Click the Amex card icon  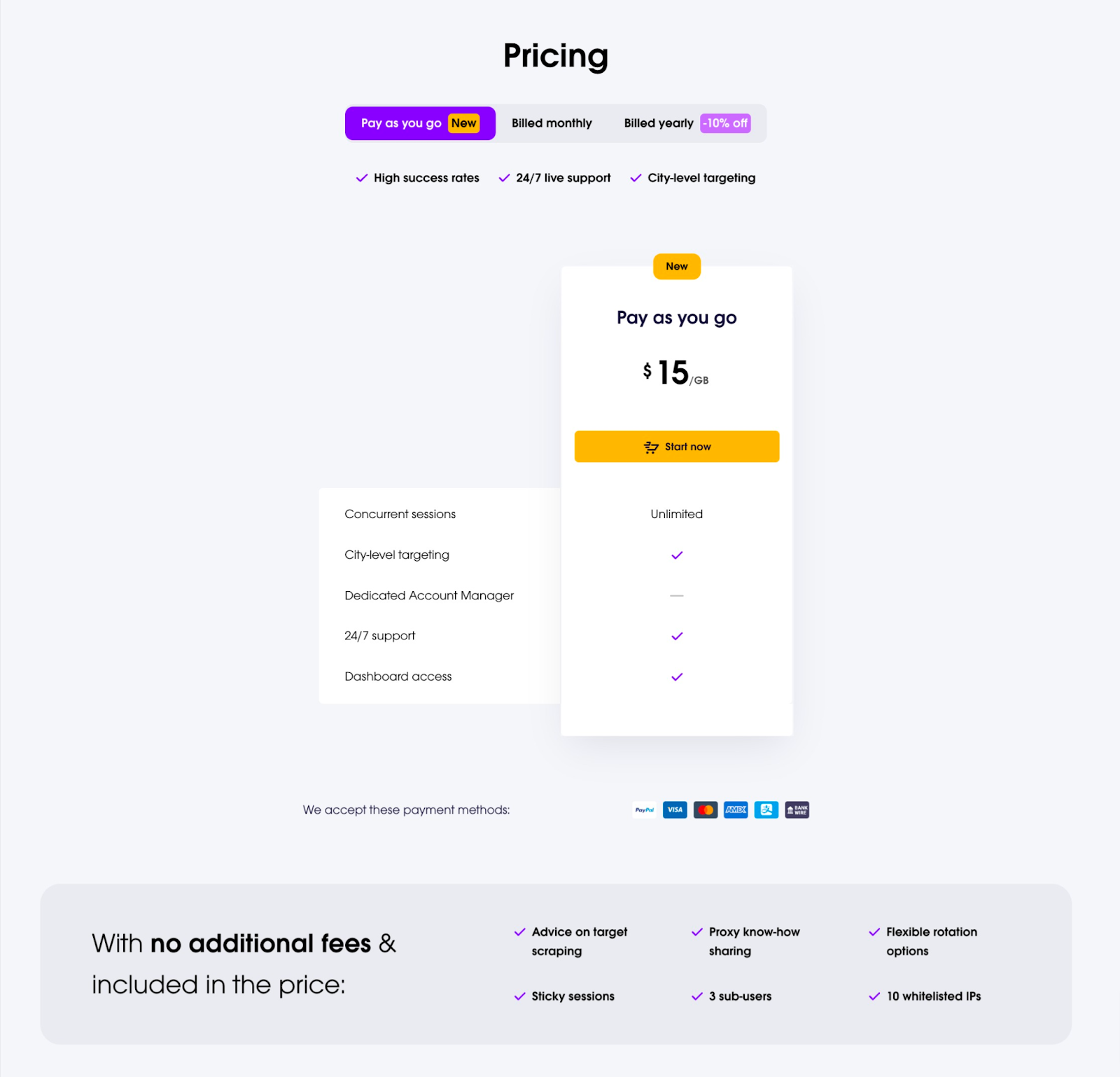click(736, 810)
